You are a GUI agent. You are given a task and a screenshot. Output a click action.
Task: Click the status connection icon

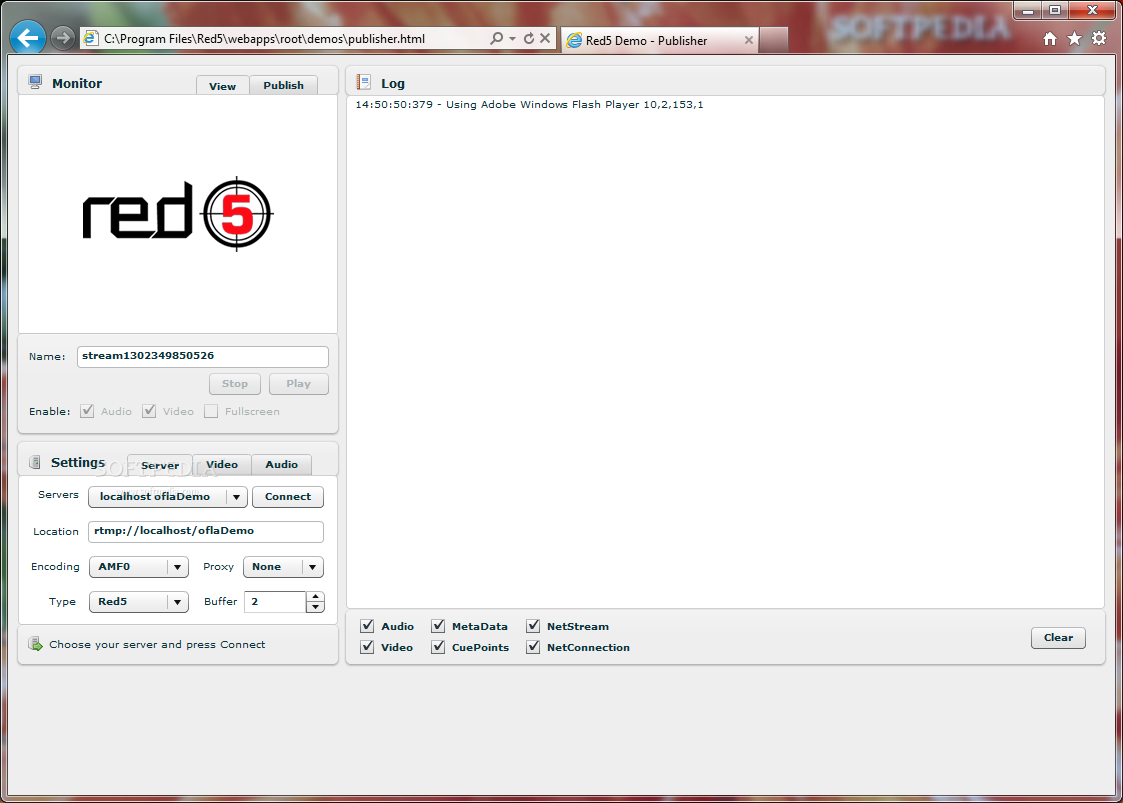pyautogui.click(x=35, y=644)
